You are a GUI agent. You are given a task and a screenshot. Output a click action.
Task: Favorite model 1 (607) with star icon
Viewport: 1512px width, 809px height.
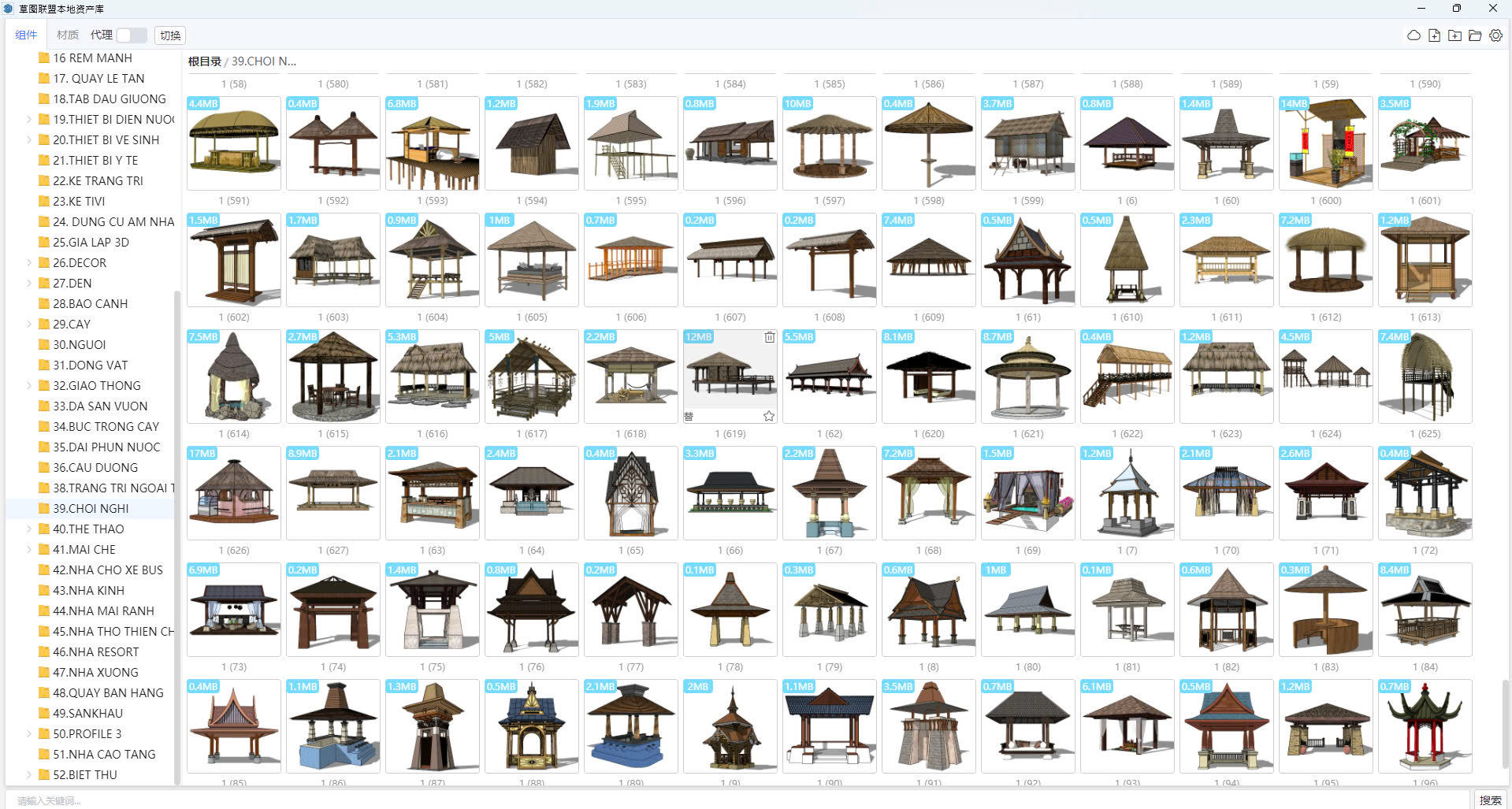pyautogui.click(x=769, y=416)
